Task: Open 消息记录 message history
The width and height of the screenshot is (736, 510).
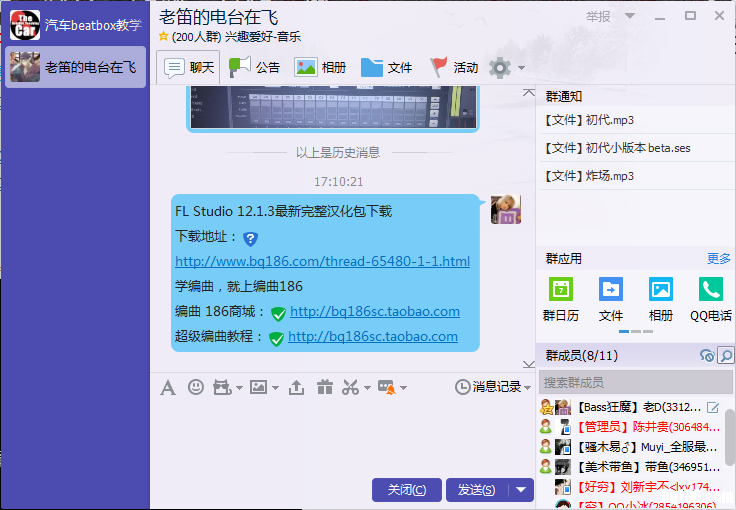Action: click(491, 387)
